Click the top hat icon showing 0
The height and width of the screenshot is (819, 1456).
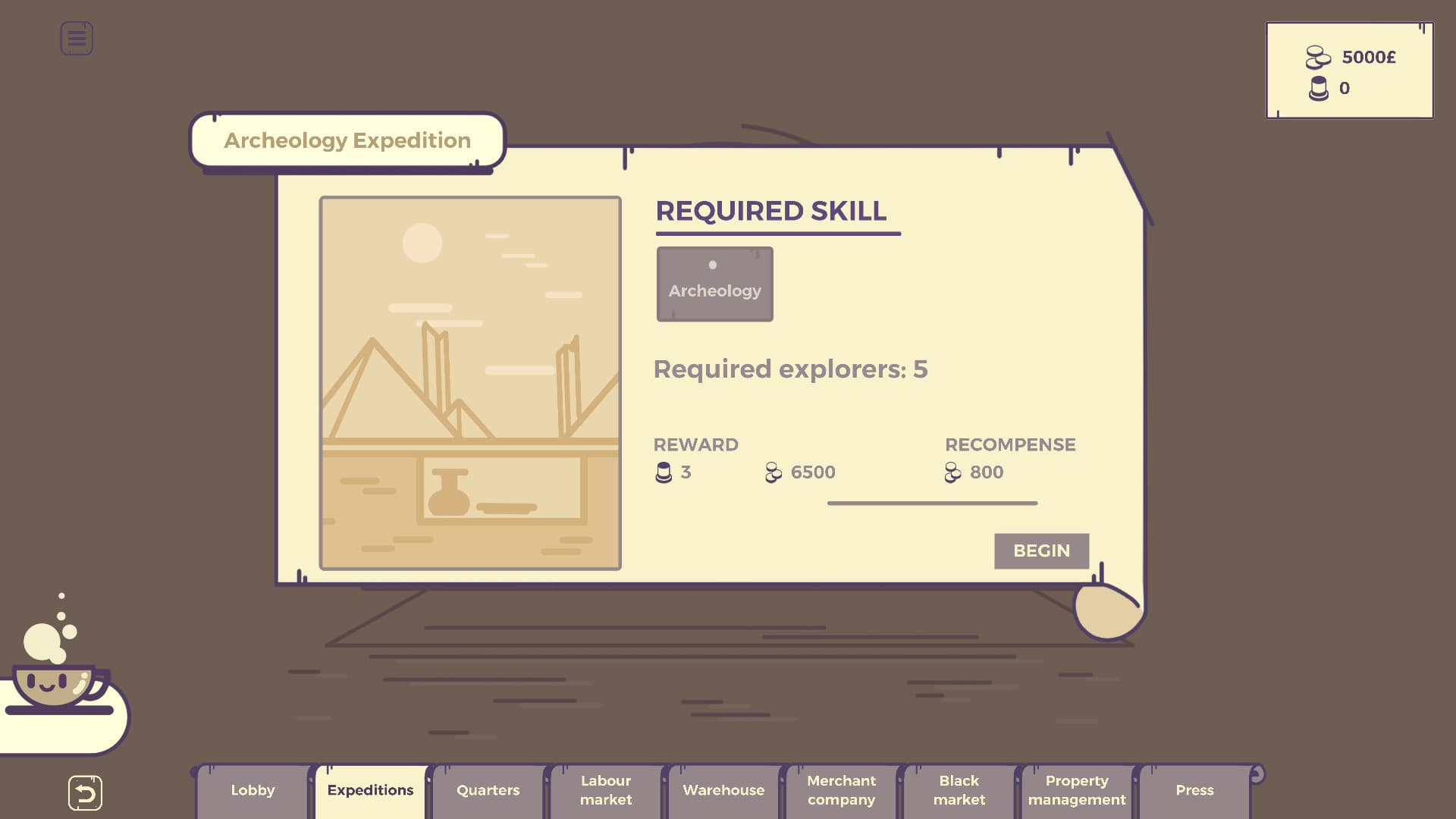(1318, 87)
